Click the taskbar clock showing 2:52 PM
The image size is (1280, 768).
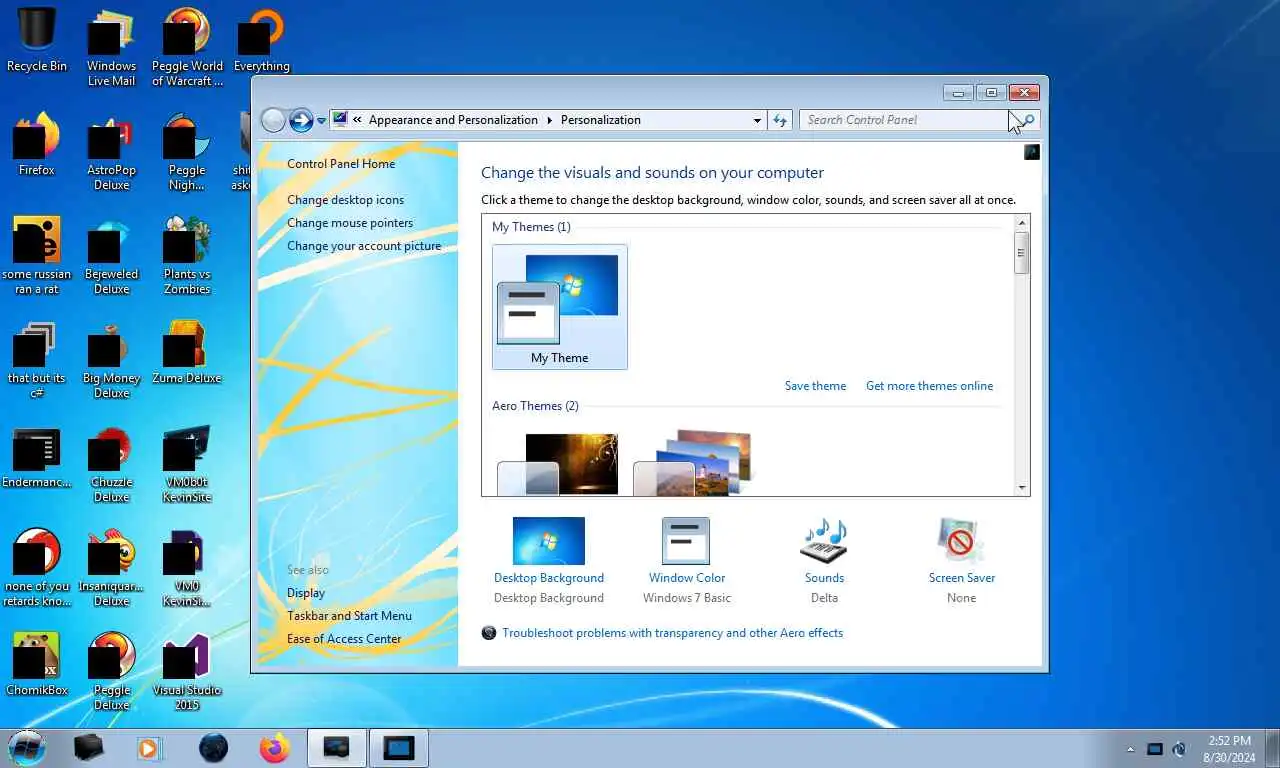(x=1227, y=749)
